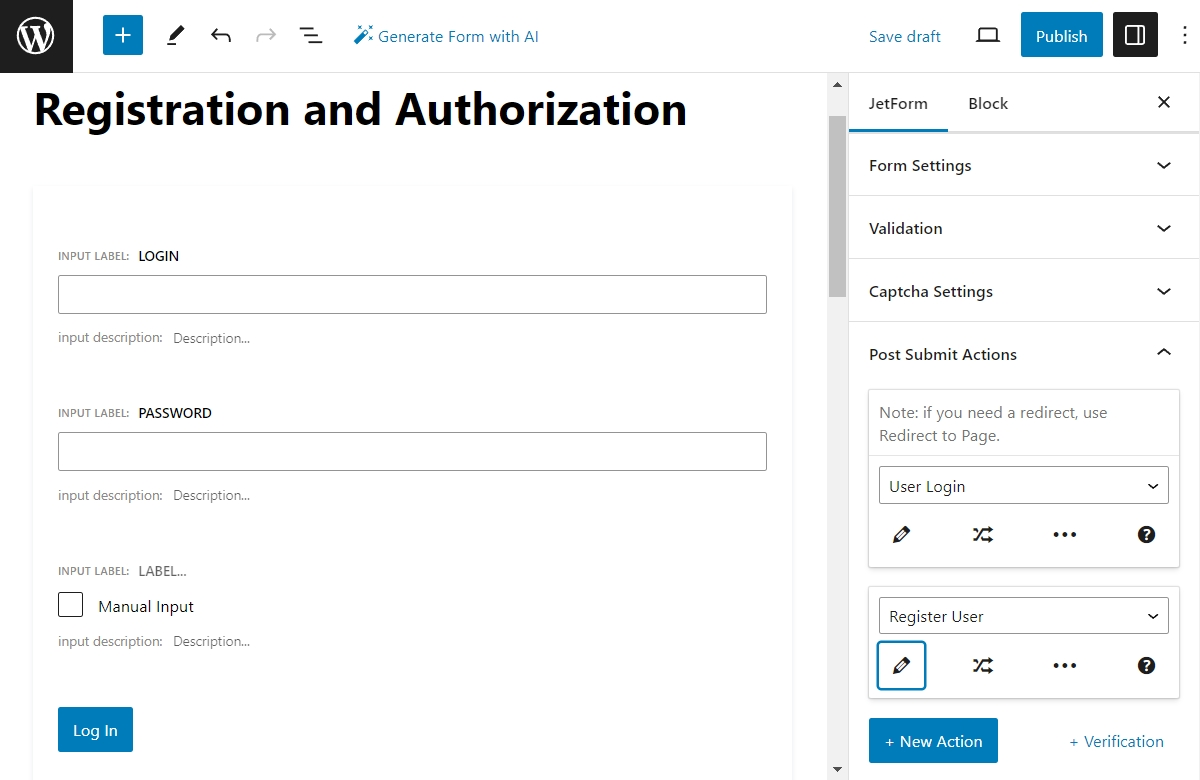Preview the page in desktop view
The height and width of the screenshot is (780, 1200).
(x=987, y=34)
